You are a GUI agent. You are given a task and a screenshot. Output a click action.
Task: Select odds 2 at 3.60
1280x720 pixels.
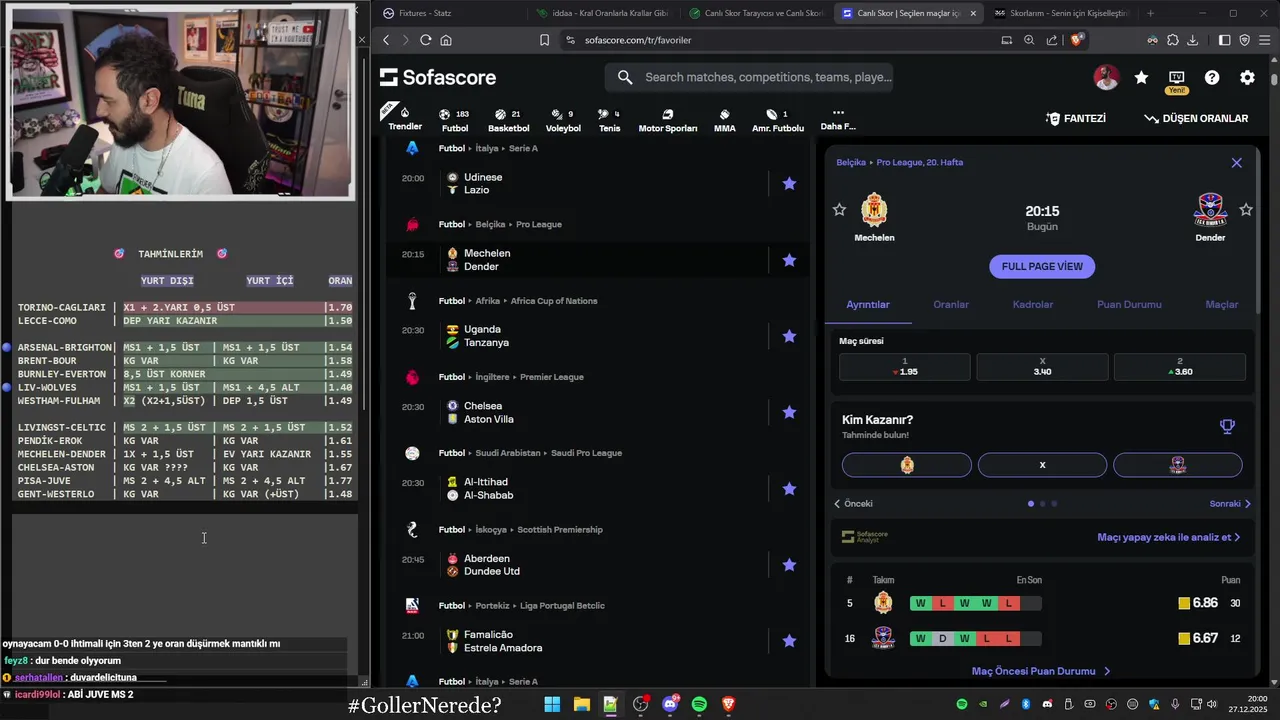(1180, 366)
